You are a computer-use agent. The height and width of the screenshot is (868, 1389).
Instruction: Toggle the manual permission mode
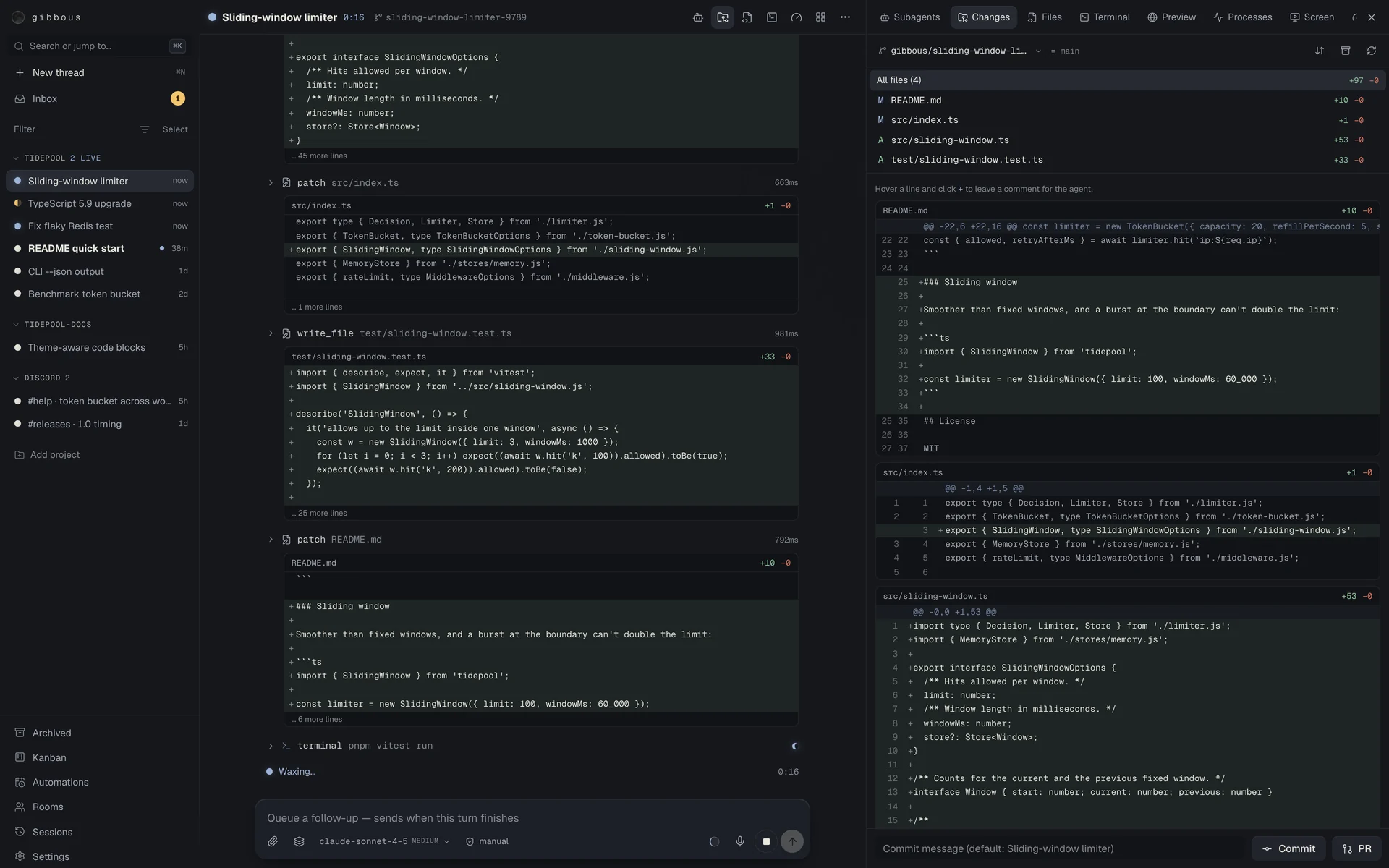pyautogui.click(x=487, y=841)
